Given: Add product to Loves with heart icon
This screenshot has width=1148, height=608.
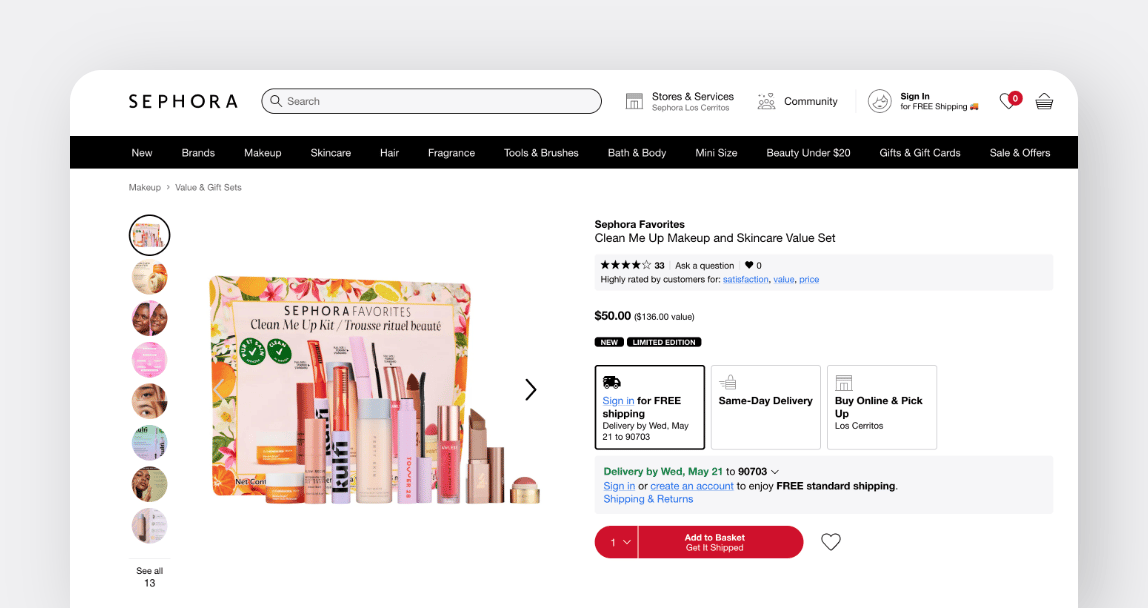Looking at the screenshot, I should click(x=830, y=542).
